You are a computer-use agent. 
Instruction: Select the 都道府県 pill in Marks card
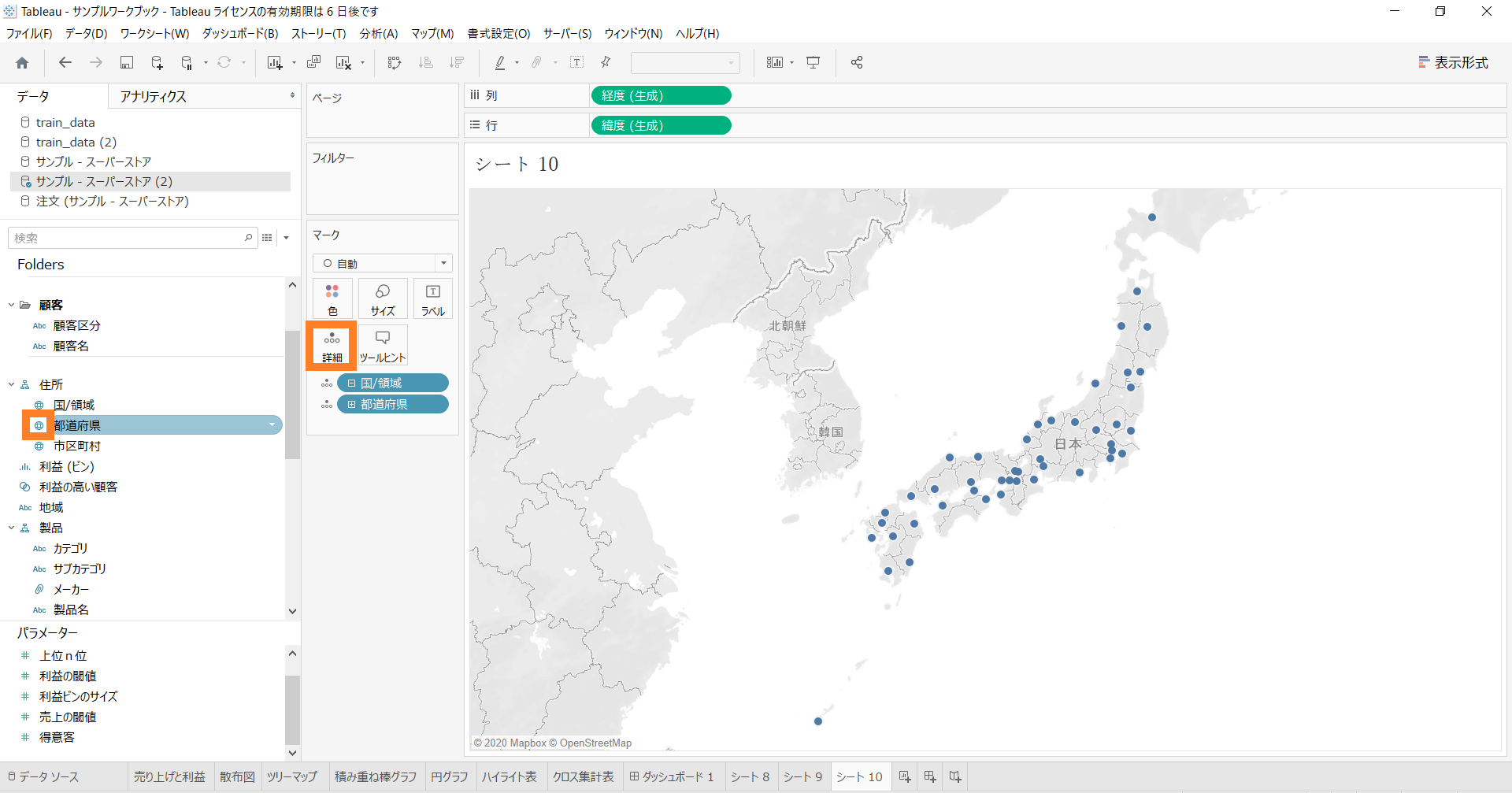pyautogui.click(x=393, y=404)
